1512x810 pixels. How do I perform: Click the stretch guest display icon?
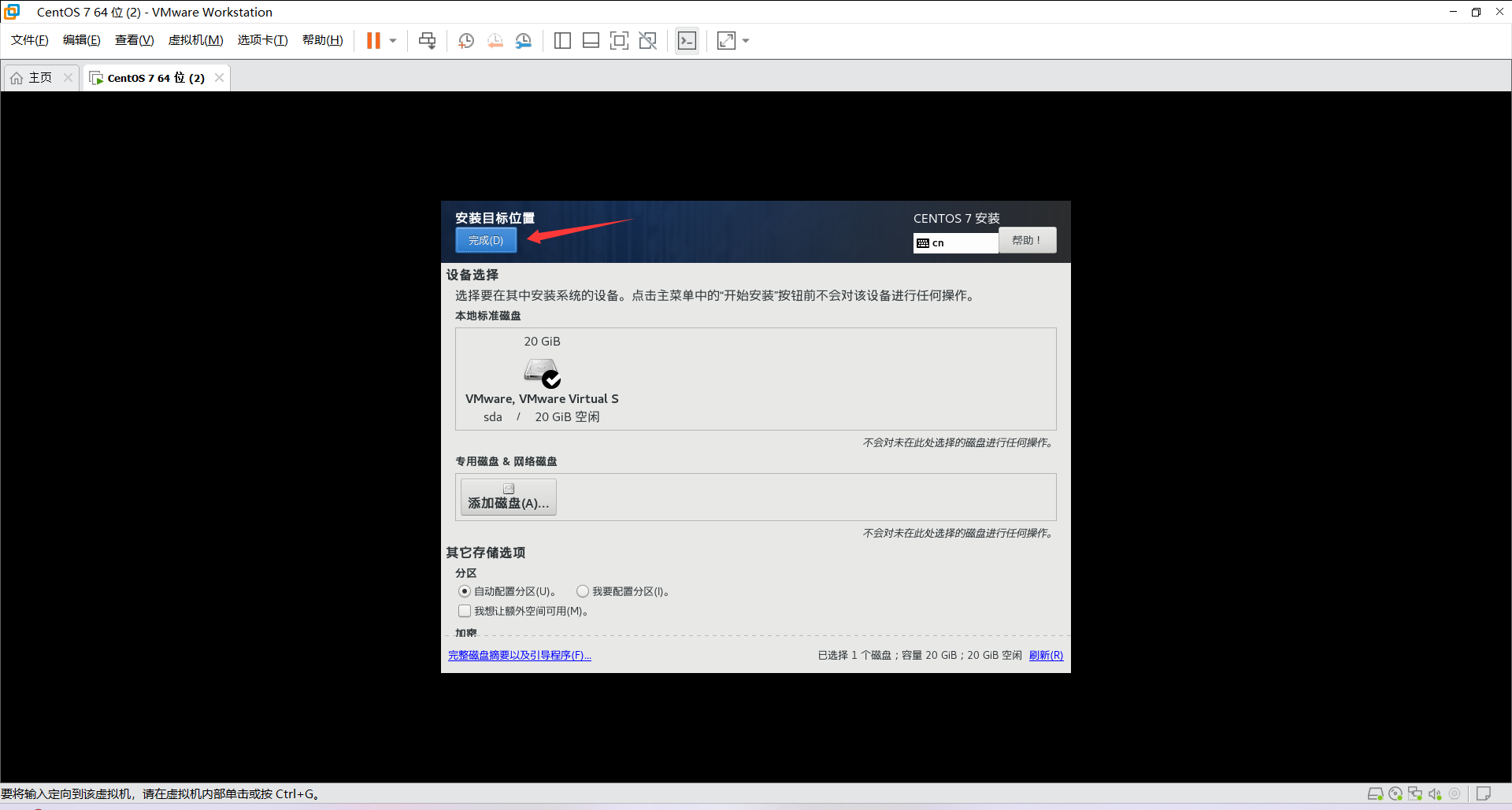[x=726, y=40]
